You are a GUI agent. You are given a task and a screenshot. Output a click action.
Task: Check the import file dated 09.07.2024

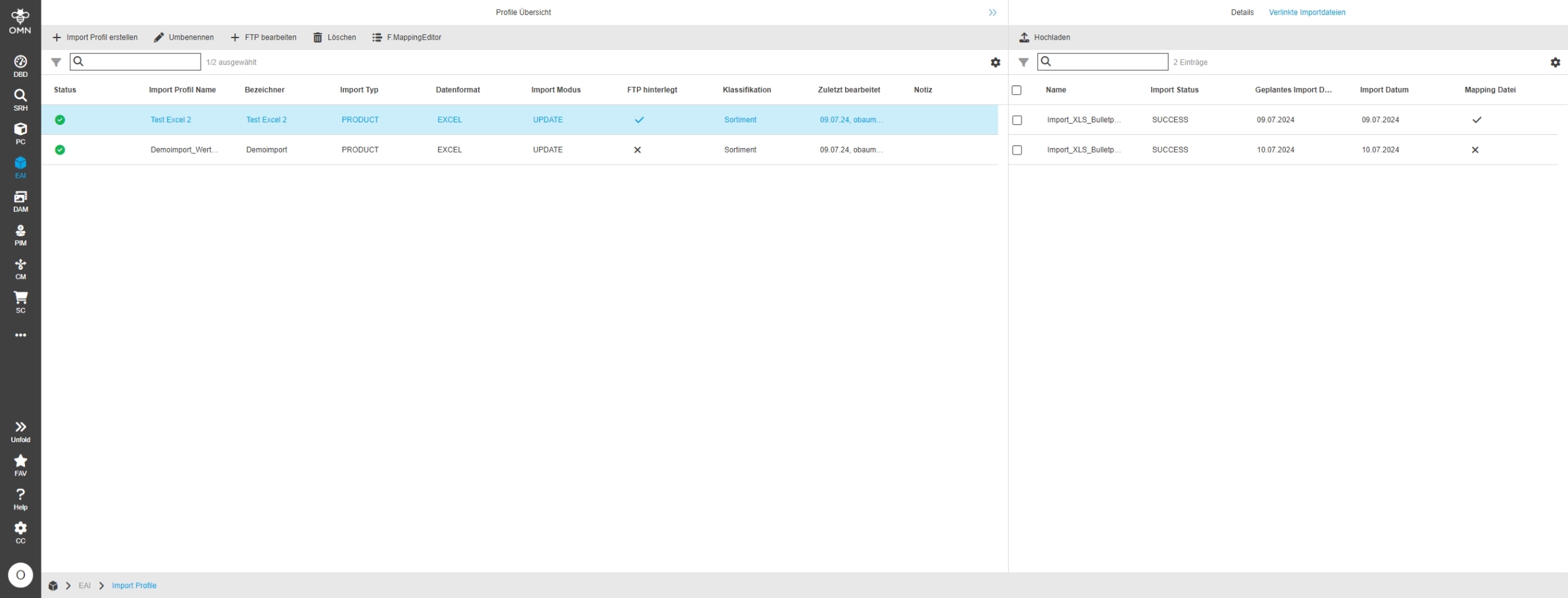[1017, 120]
